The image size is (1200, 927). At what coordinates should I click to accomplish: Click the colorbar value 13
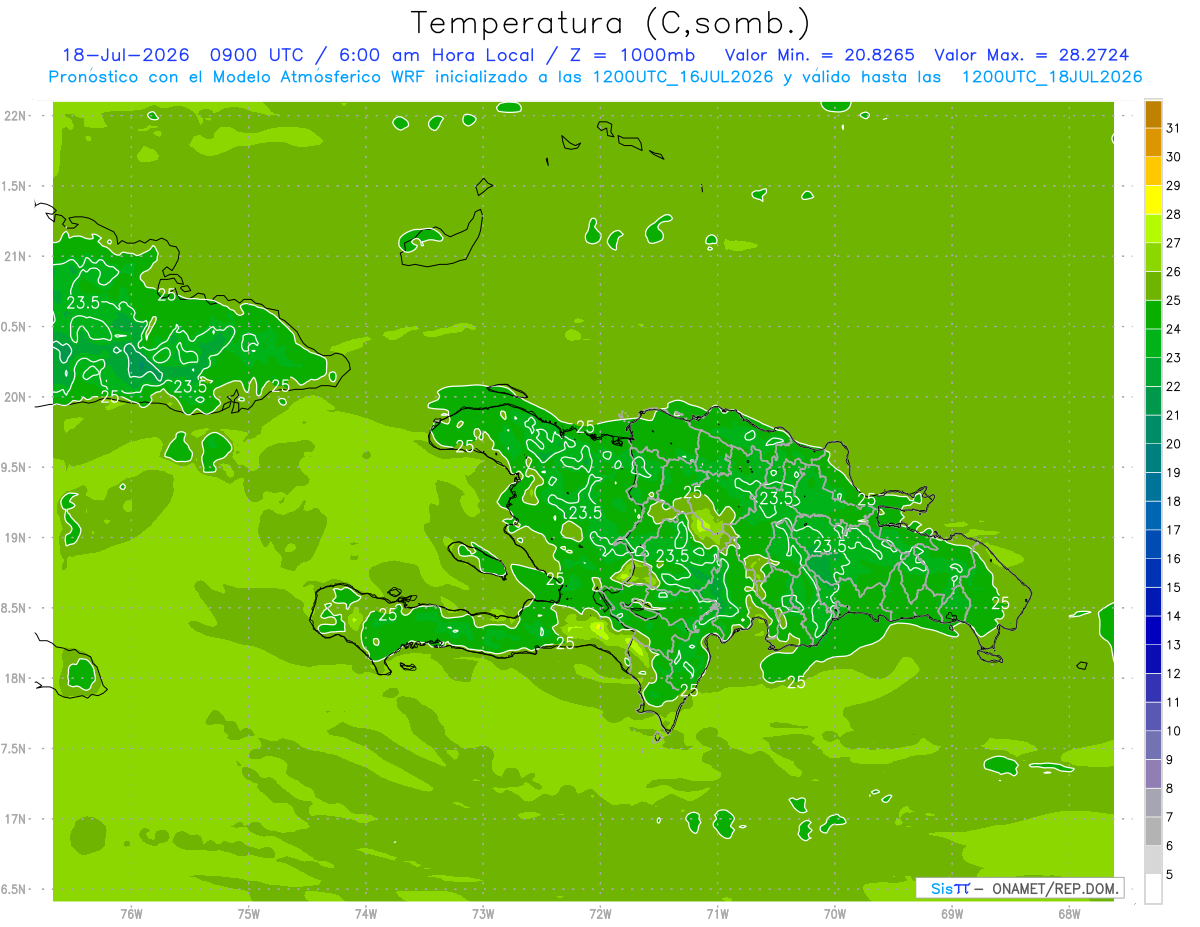pos(1174,645)
